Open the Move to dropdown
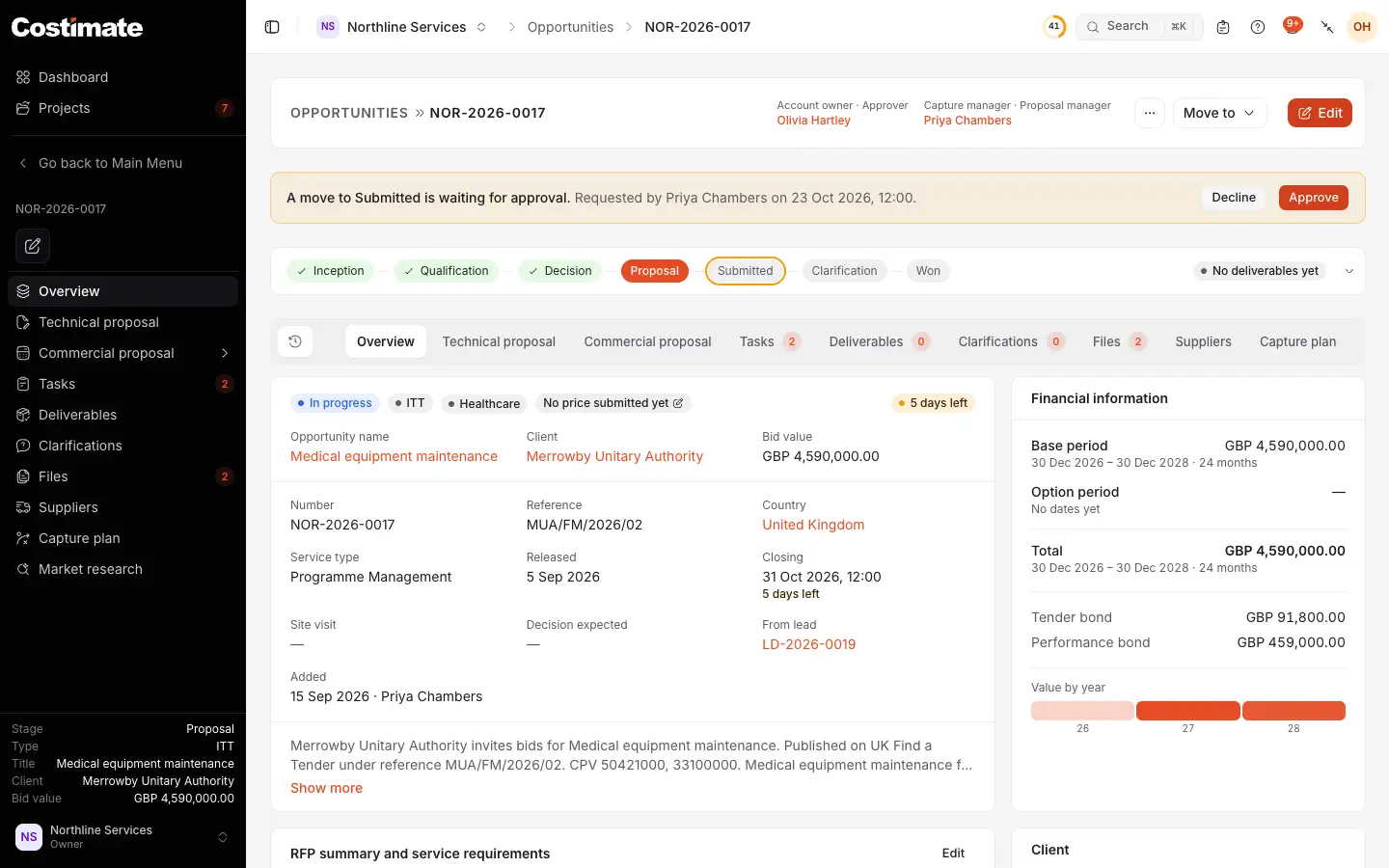This screenshot has height=868, width=1389. pyautogui.click(x=1219, y=113)
